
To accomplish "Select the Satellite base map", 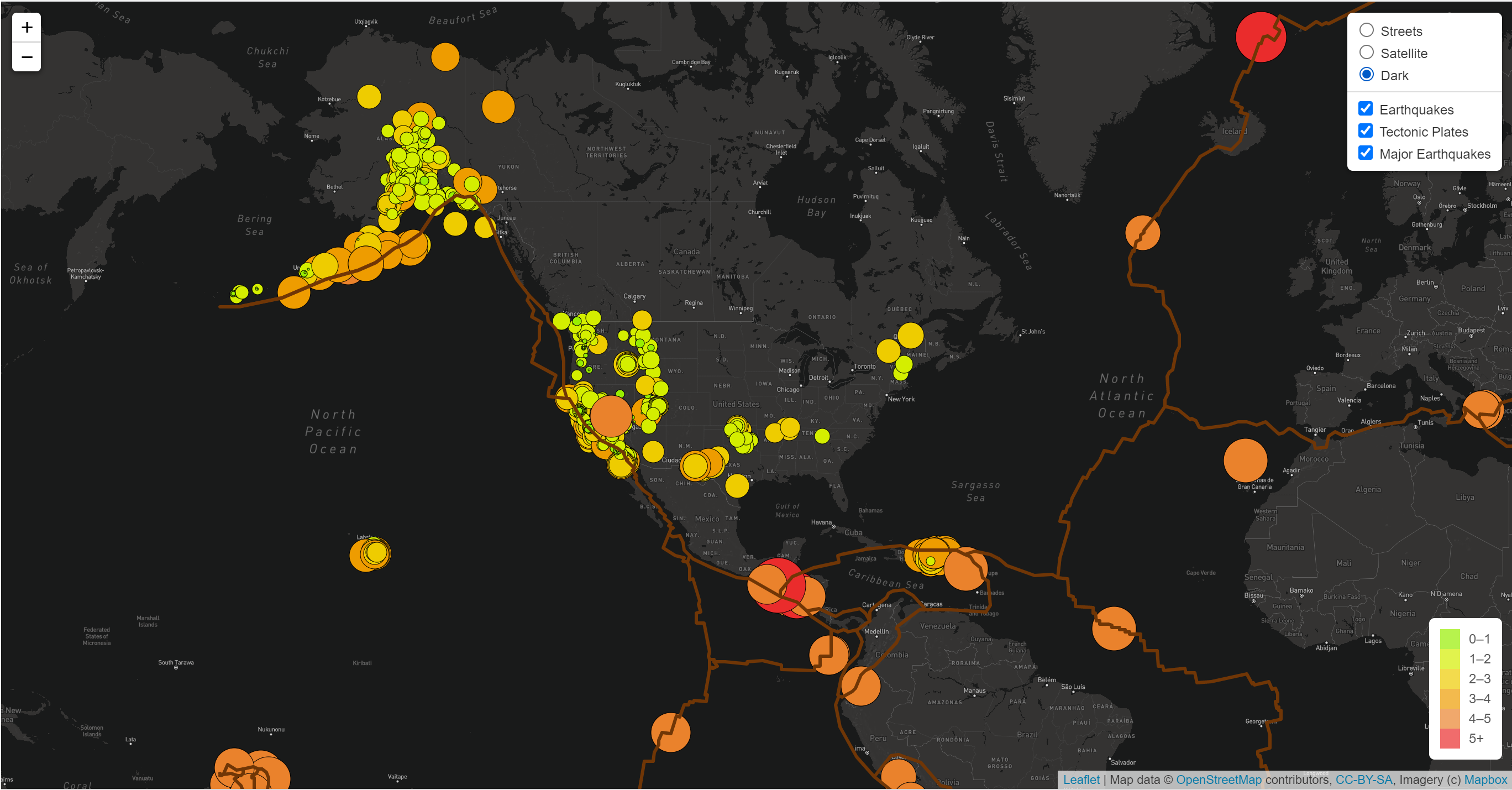I will [1367, 53].
